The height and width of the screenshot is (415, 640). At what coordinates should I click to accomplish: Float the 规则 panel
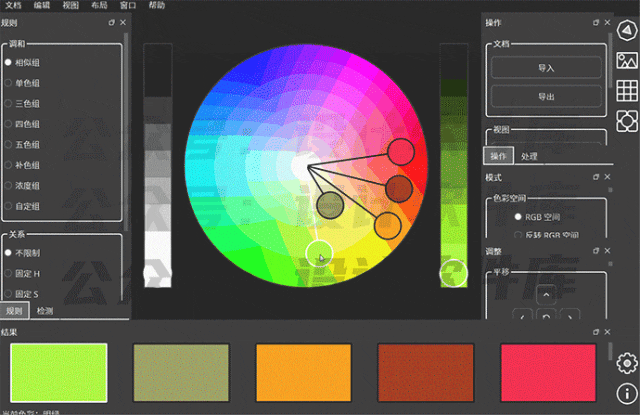[x=111, y=23]
